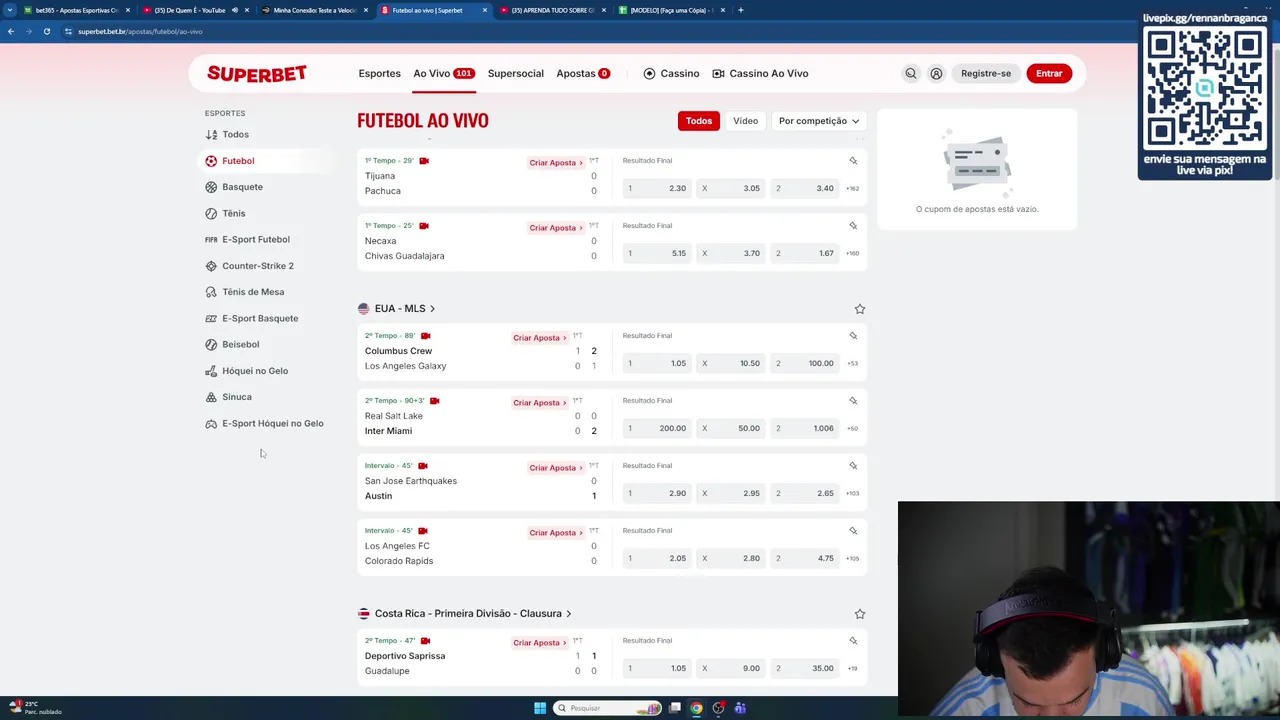
Task: Open Columbus Crew match video camera icon
Action: tap(425, 336)
